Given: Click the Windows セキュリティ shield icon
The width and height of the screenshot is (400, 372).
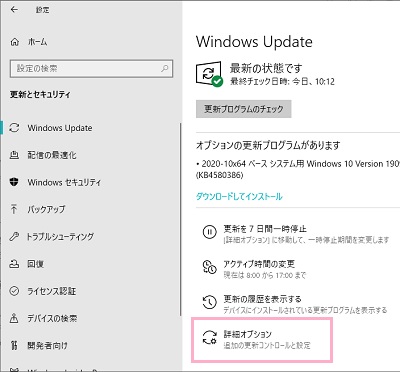Looking at the screenshot, I should [x=14, y=182].
